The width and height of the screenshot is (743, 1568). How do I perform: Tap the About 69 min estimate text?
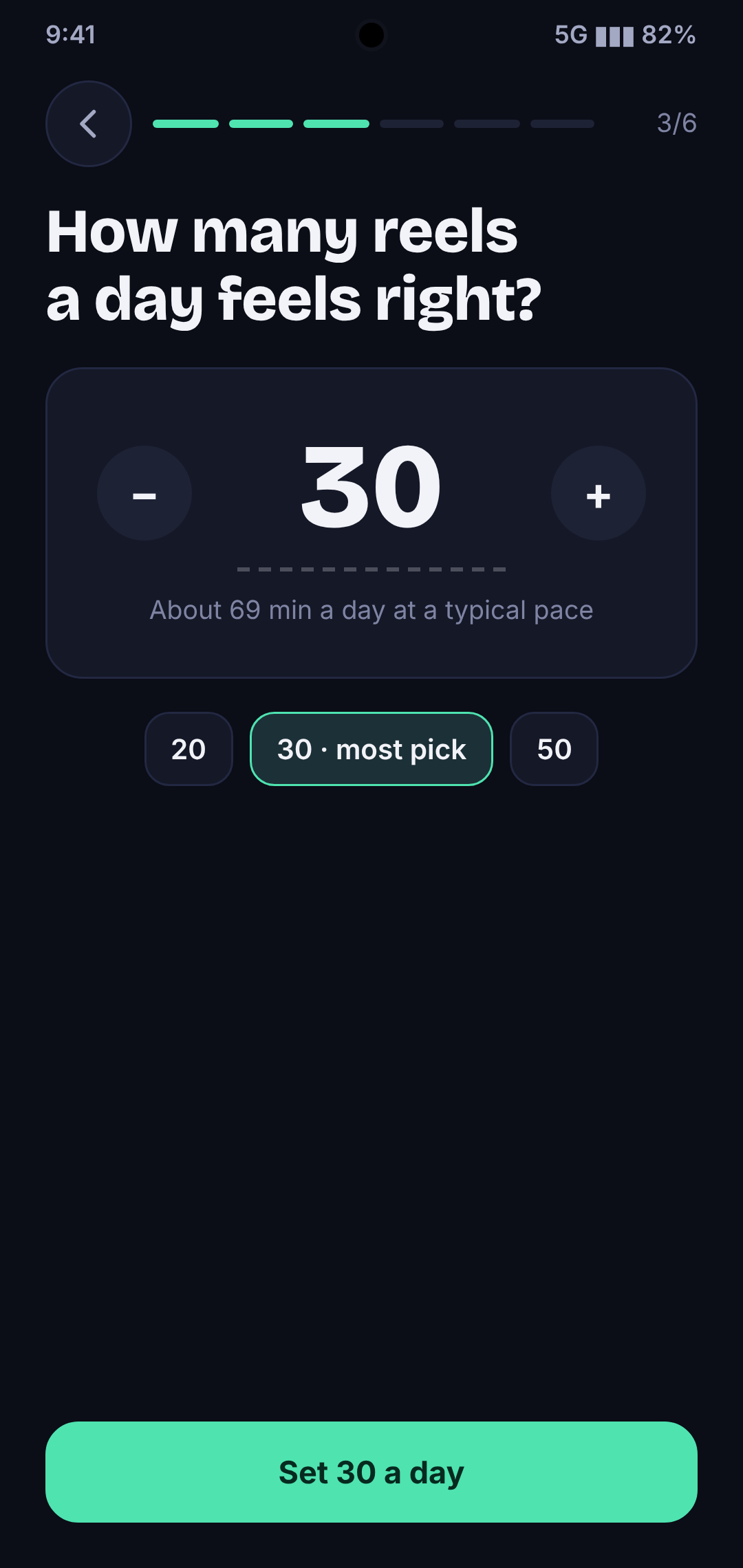pos(371,610)
